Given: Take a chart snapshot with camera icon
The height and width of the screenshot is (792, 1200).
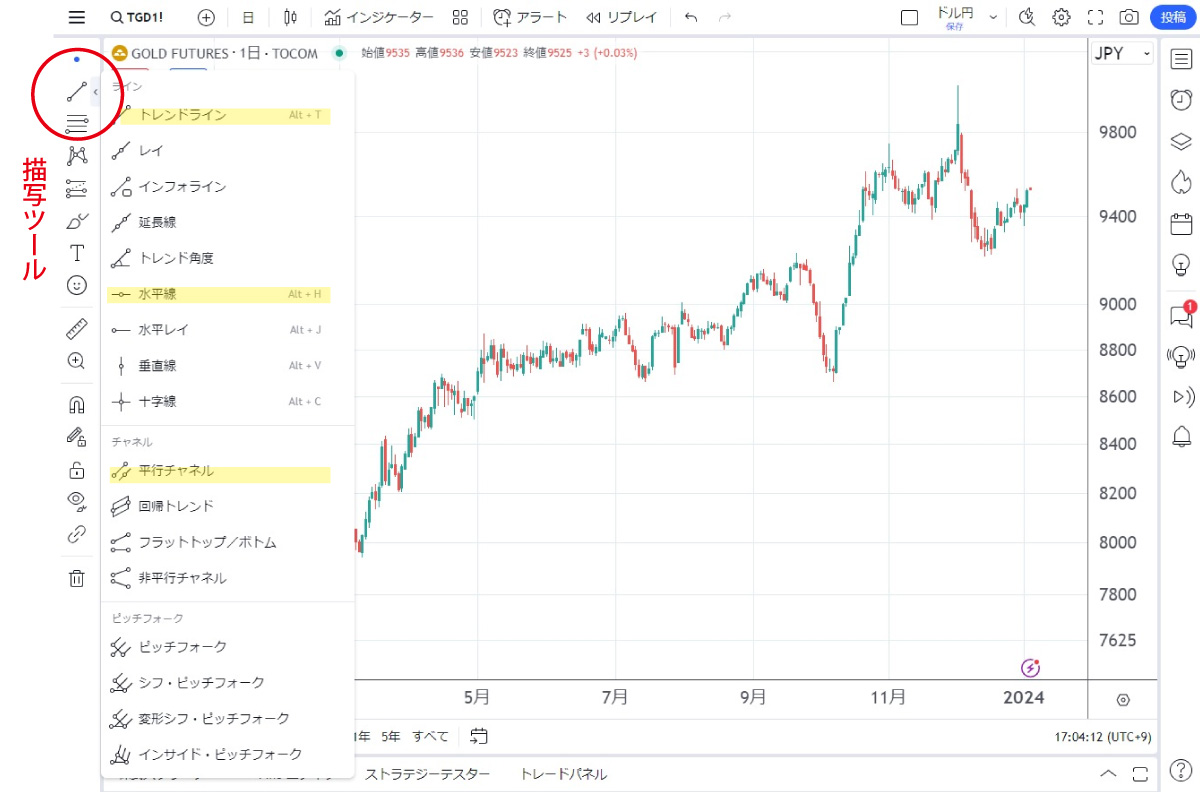Looking at the screenshot, I should click(x=1129, y=17).
